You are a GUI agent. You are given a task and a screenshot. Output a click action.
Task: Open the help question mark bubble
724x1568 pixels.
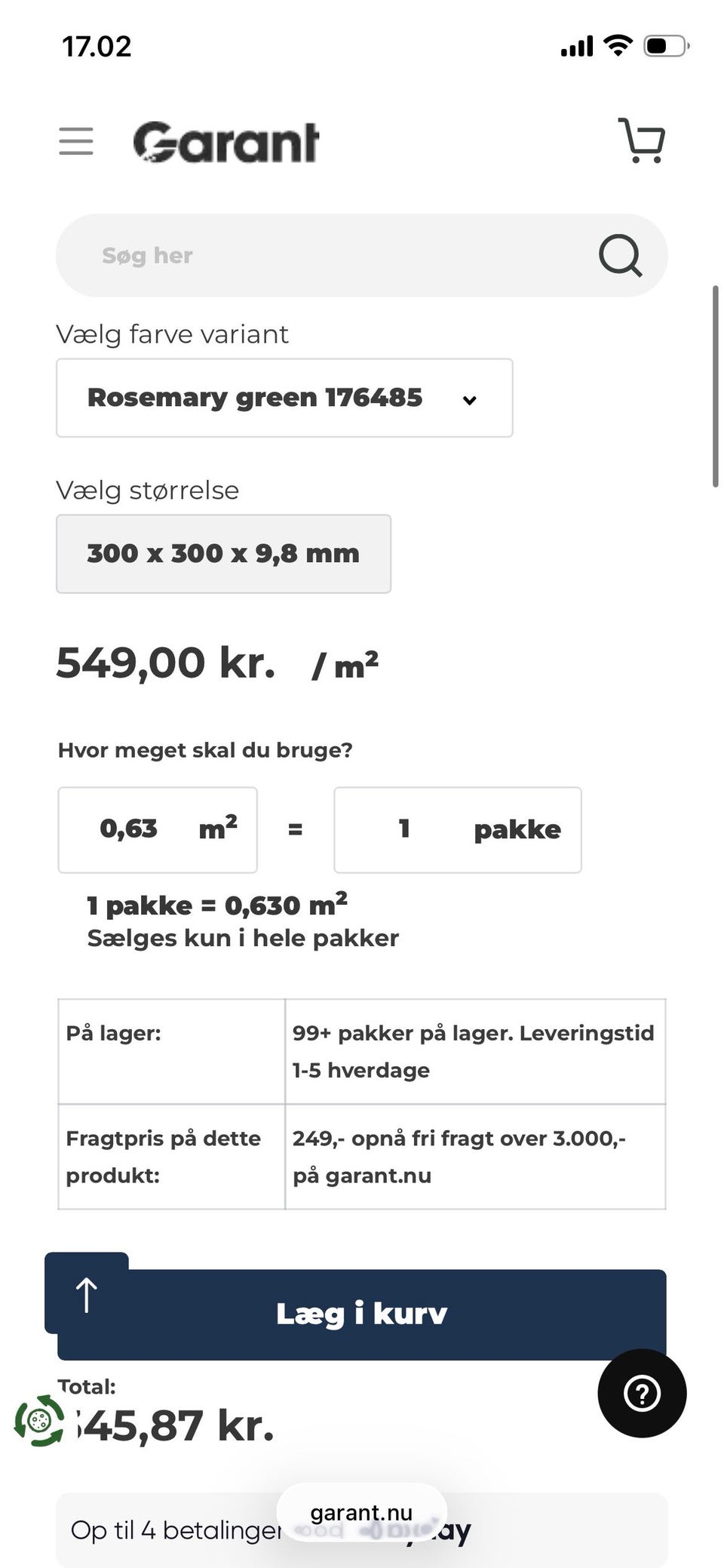[642, 1393]
